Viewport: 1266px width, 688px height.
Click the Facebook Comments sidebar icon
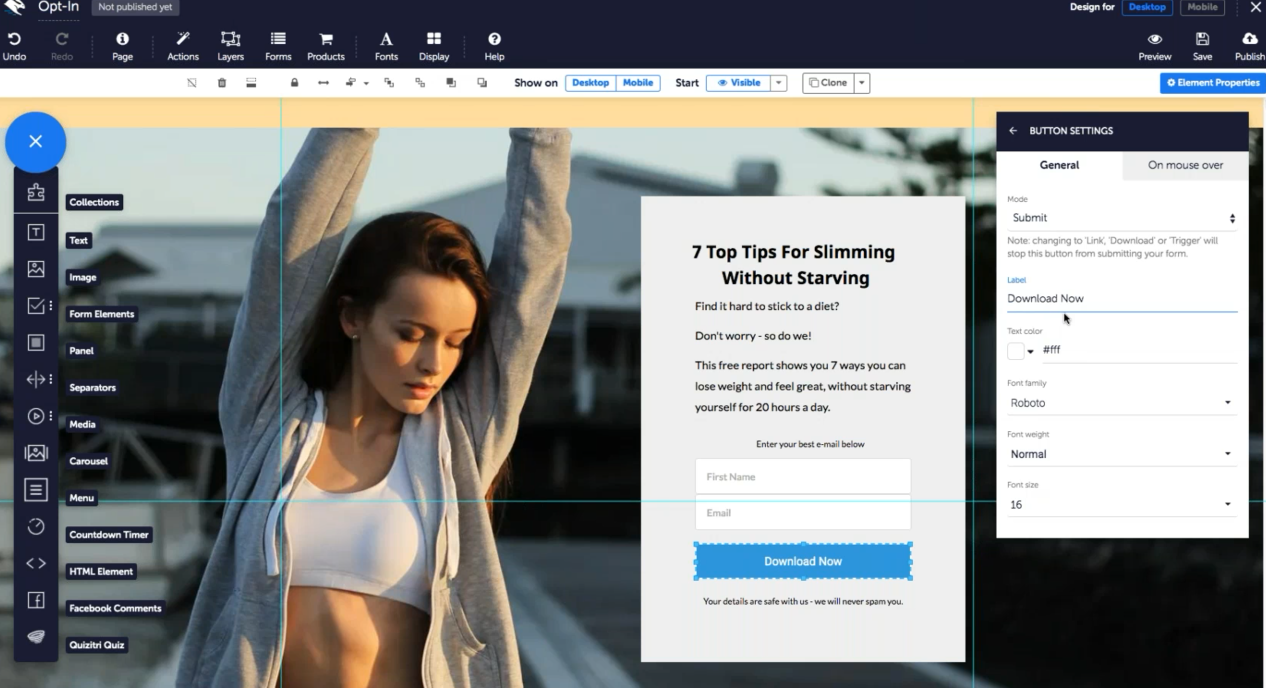pos(36,600)
